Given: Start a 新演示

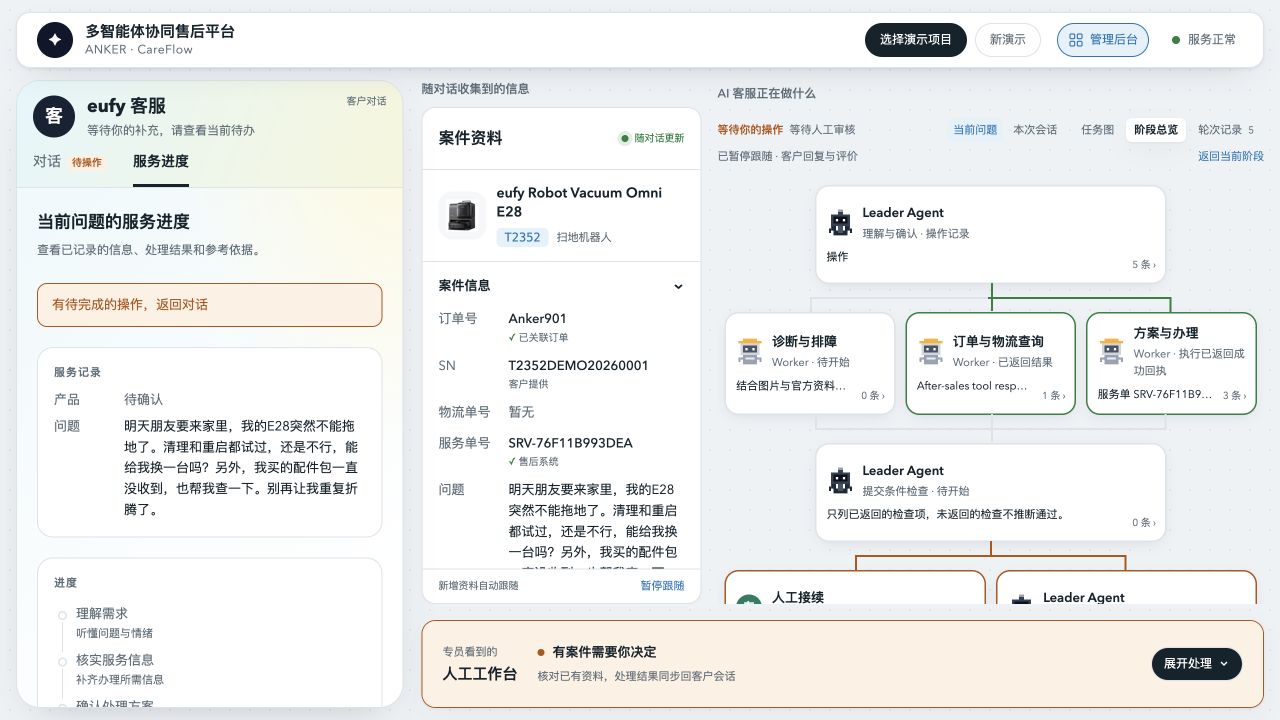Looking at the screenshot, I should tap(1008, 40).
